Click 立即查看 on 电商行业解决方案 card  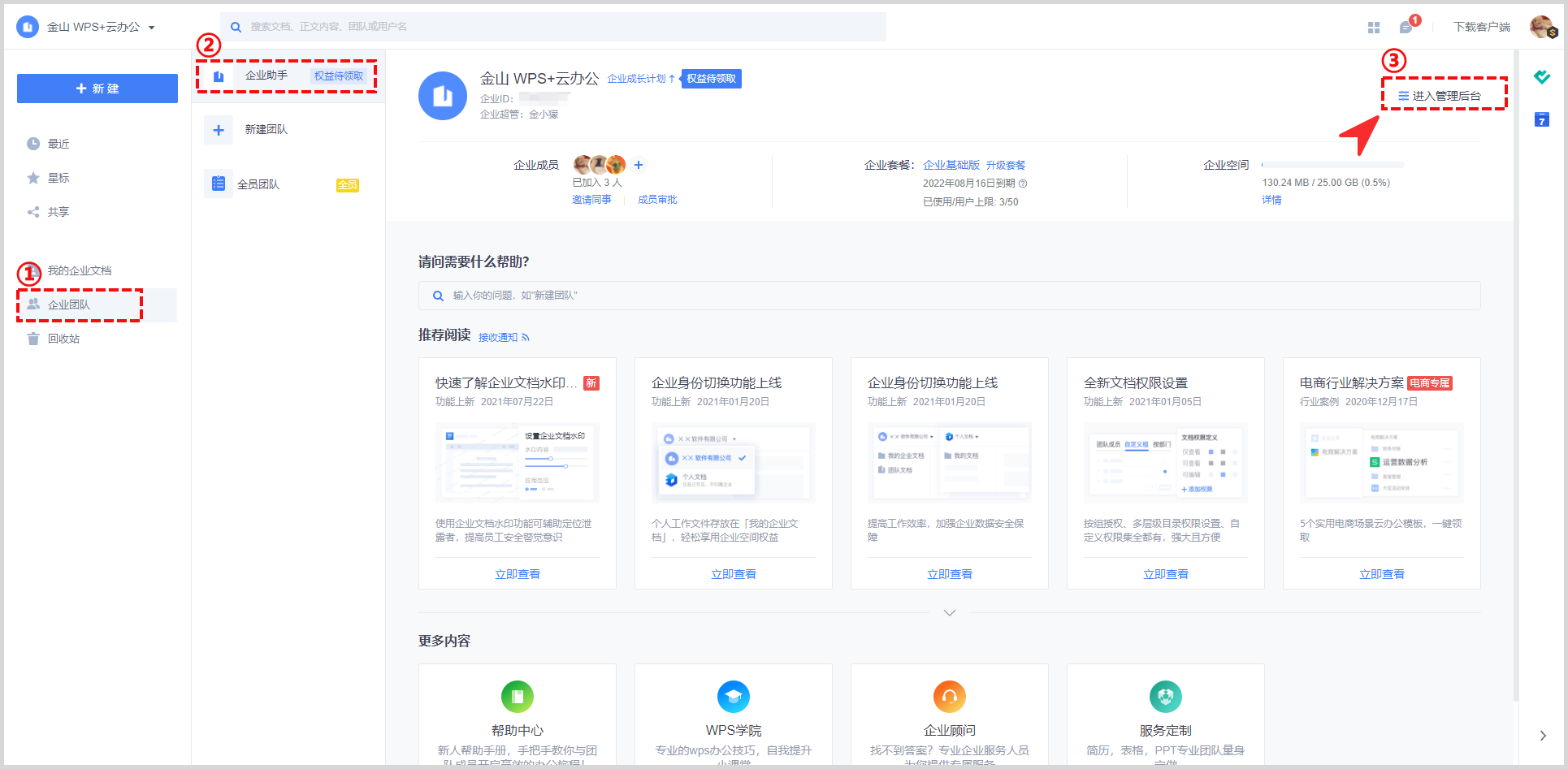point(1382,574)
